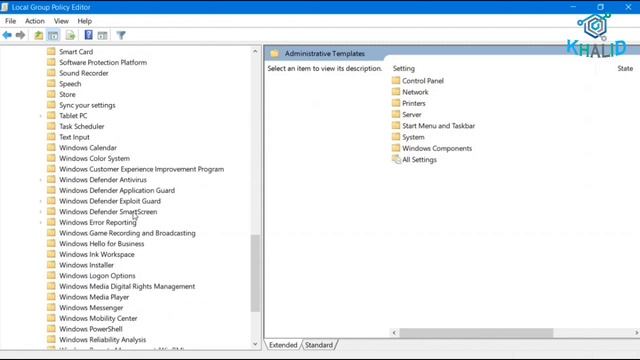Click the Forward arrow toolbar icon
This screenshot has height=360, width=640.
pyautogui.click(x=20, y=35)
